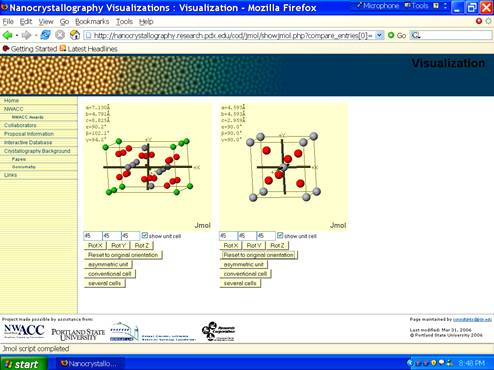The width and height of the screenshot is (494, 370).
Task: Click the green Go icon
Action: (x=391, y=35)
